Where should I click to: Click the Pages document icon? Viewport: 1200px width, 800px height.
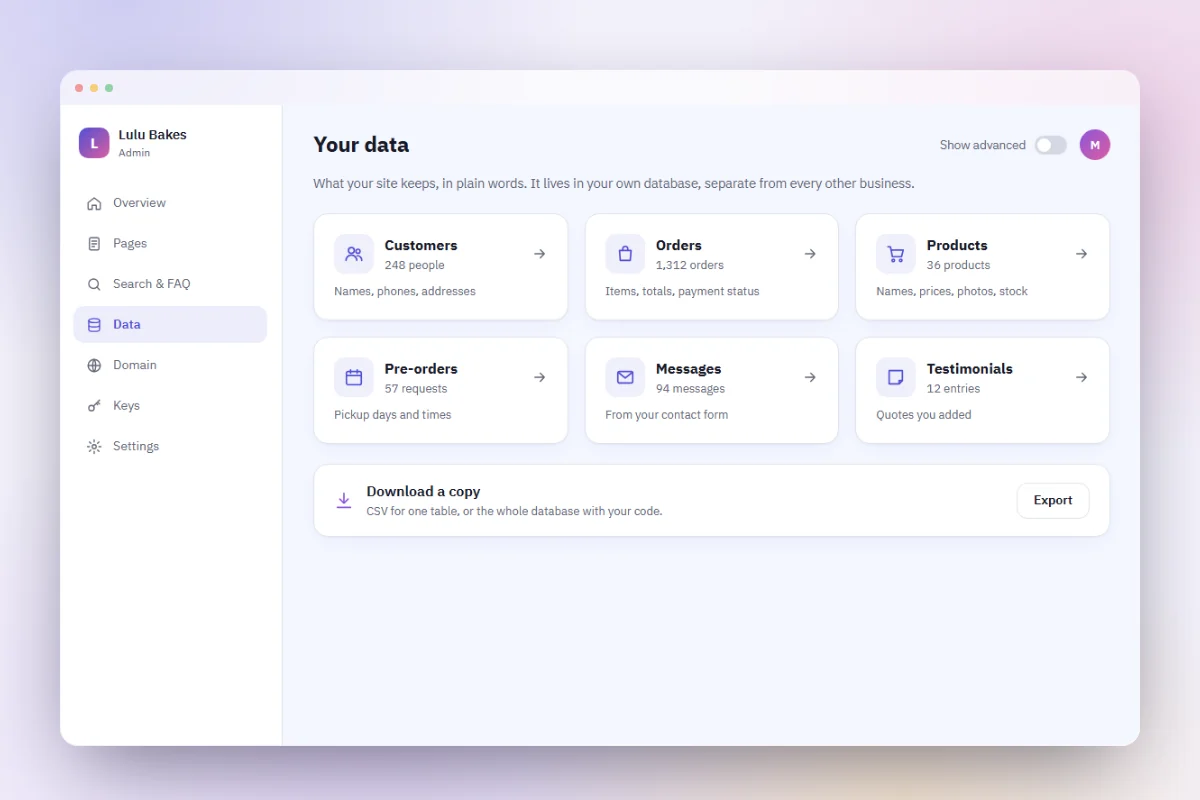pos(94,244)
